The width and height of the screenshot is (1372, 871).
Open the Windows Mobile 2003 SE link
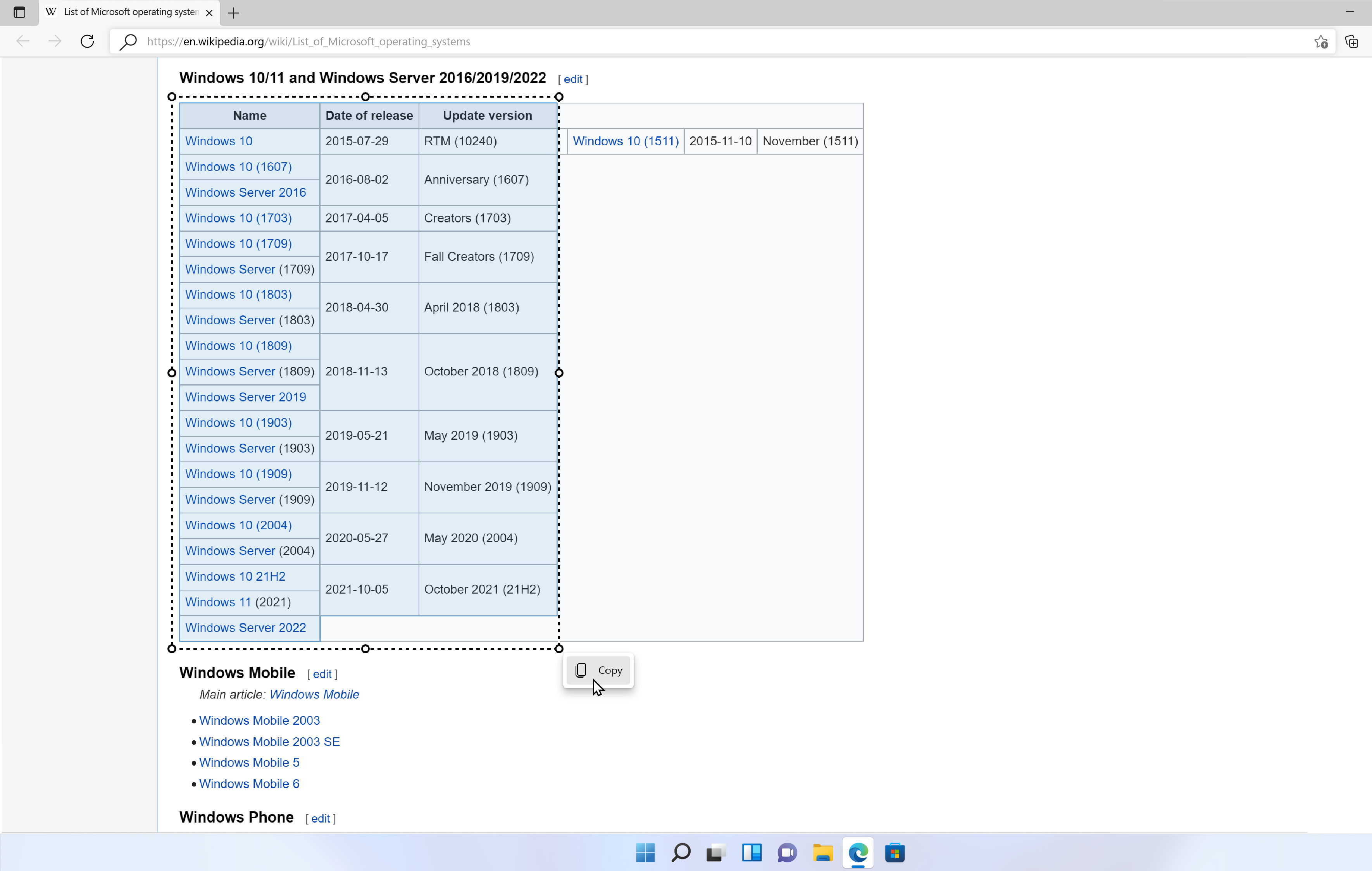tap(269, 742)
